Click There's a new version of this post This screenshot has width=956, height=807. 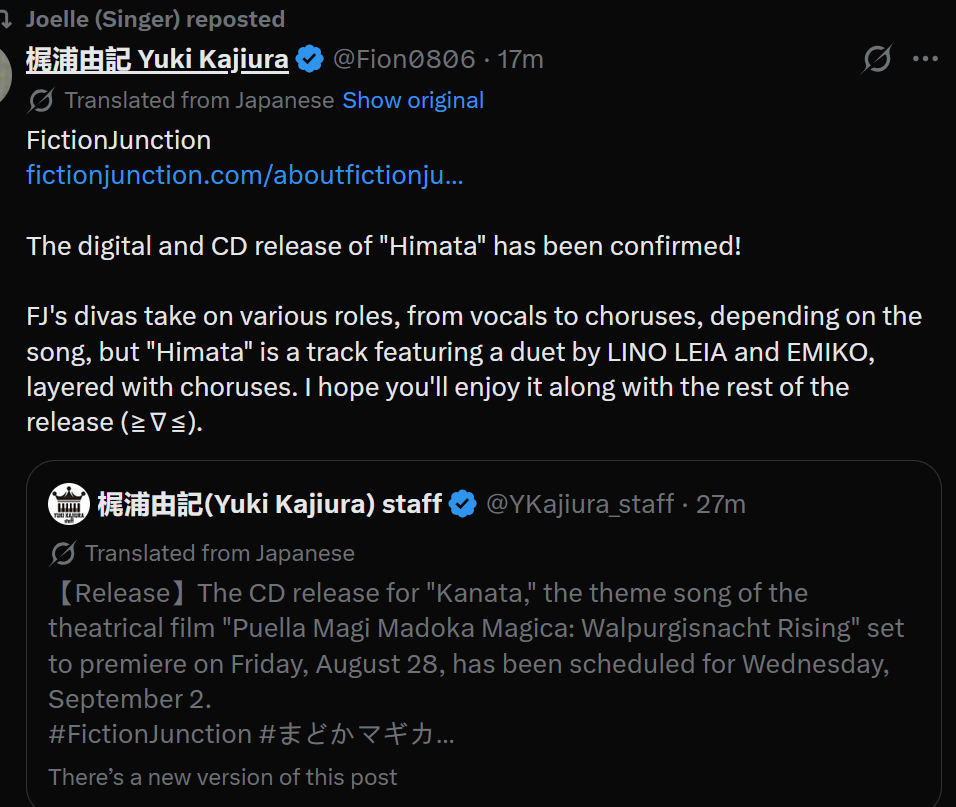tap(223, 777)
